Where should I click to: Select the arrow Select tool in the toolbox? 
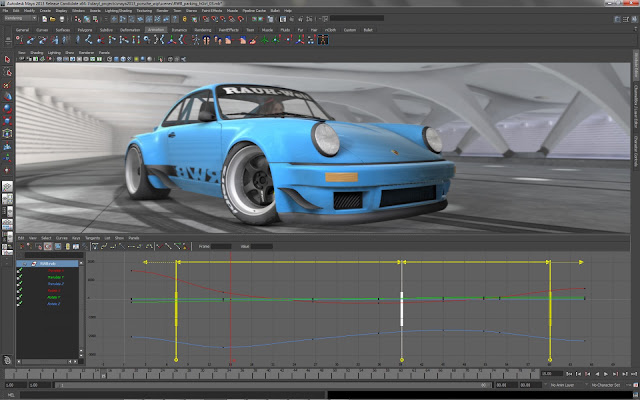pyautogui.click(x=7, y=59)
